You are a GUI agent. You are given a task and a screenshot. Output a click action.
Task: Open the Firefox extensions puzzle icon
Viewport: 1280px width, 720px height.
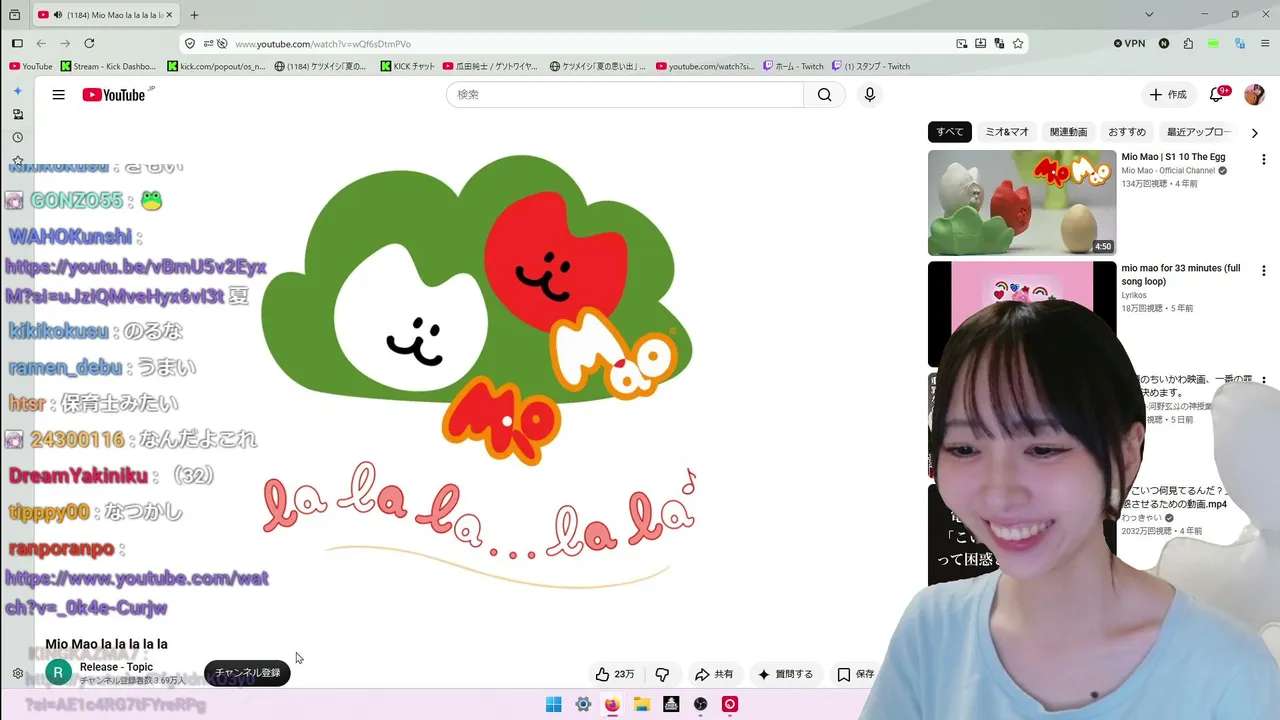click(1188, 44)
